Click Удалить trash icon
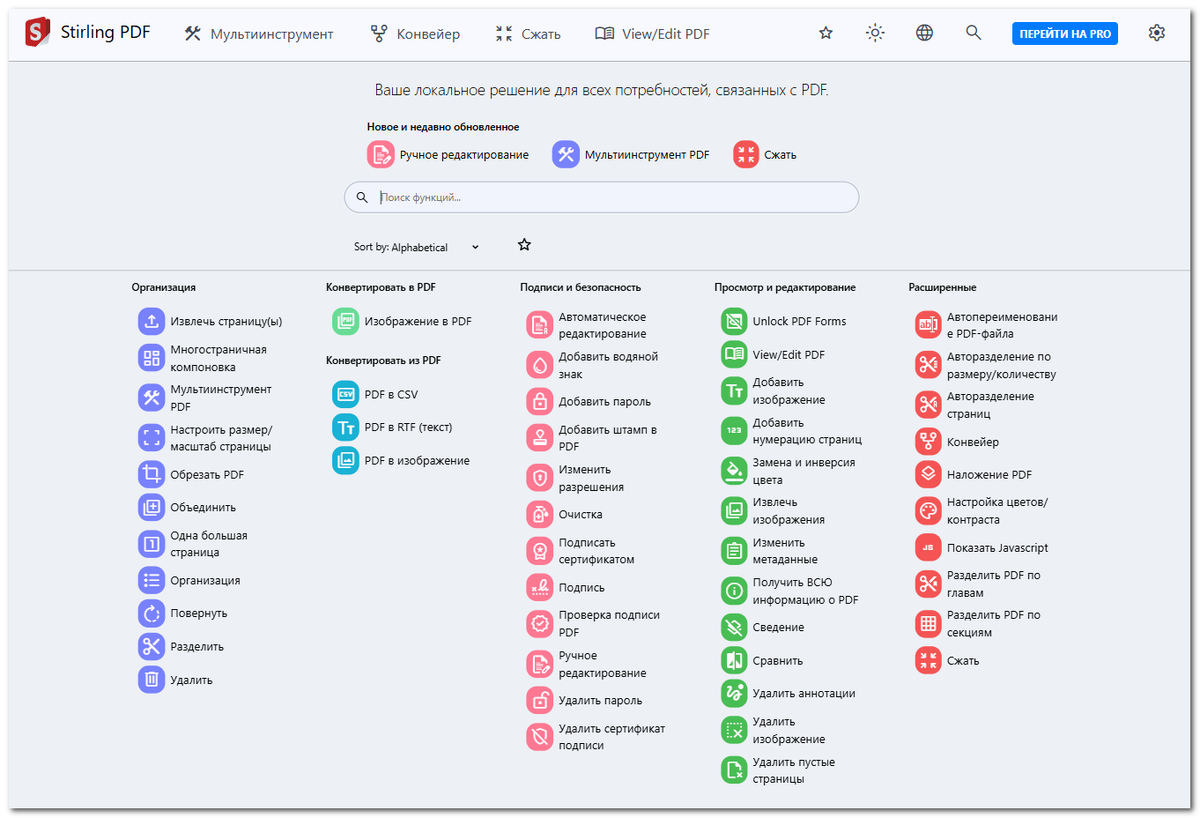The width and height of the screenshot is (1200, 818). (151, 680)
